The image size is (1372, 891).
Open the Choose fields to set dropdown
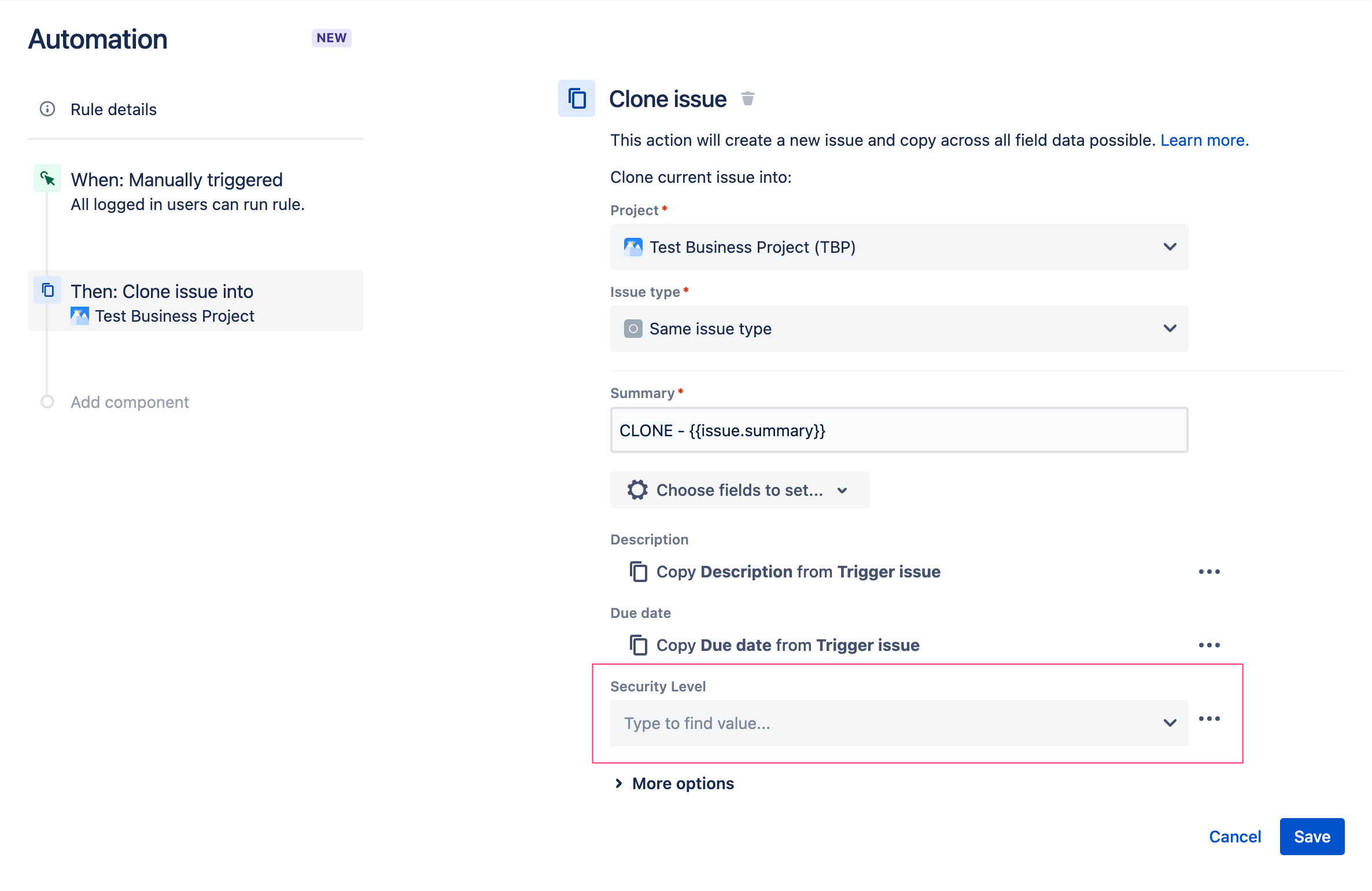[x=739, y=490]
